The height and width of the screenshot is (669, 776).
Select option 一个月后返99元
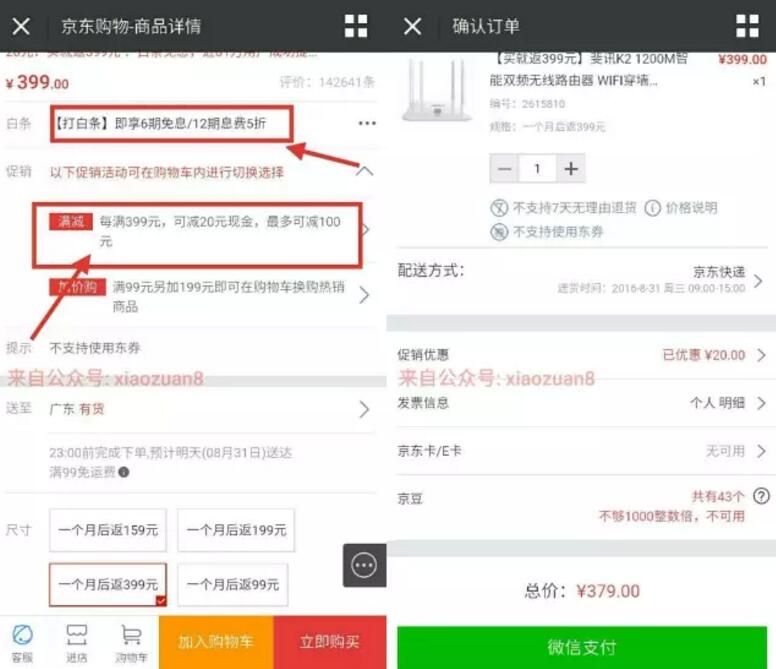pyautogui.click(x=233, y=584)
